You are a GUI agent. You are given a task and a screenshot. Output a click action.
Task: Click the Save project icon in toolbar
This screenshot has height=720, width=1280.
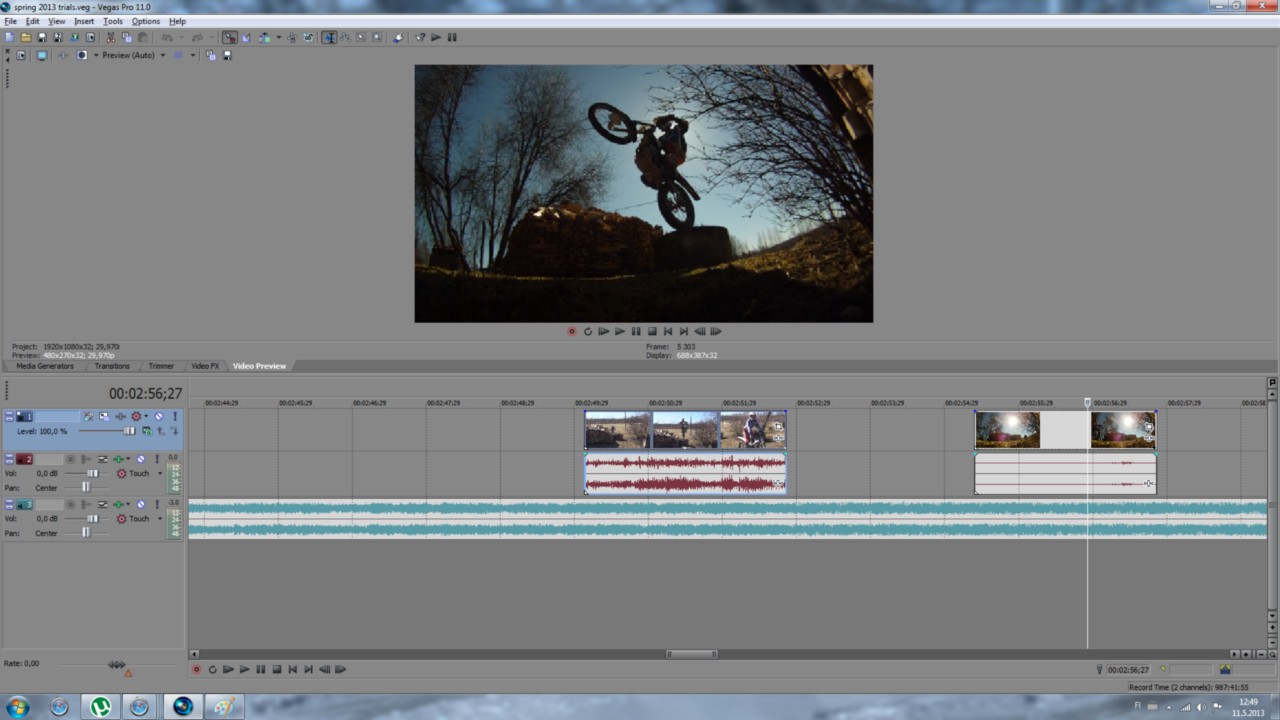coord(42,38)
